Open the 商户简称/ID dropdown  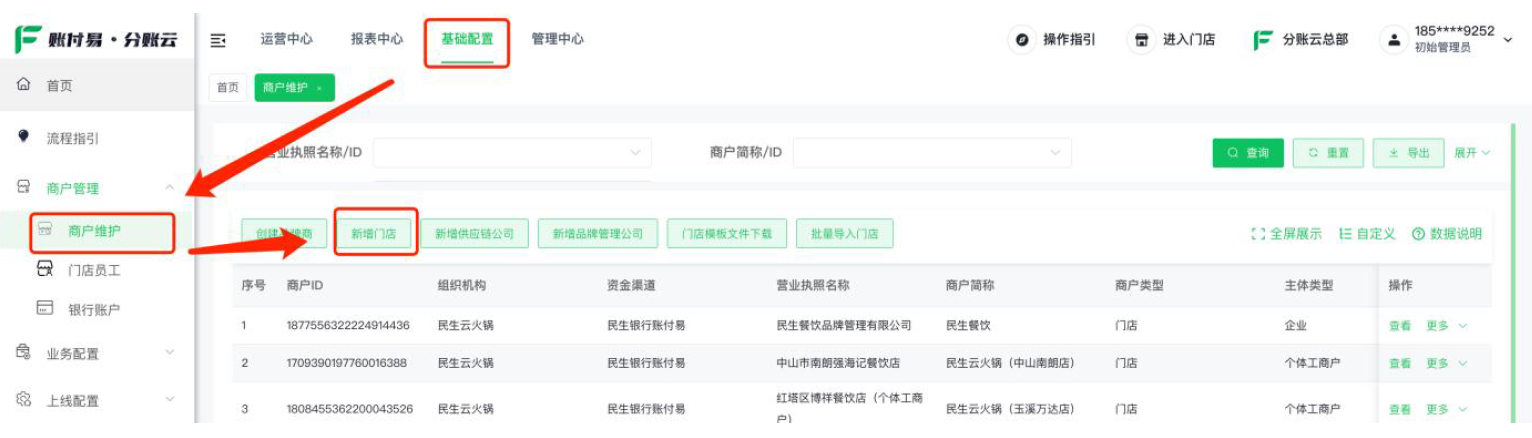[932, 153]
